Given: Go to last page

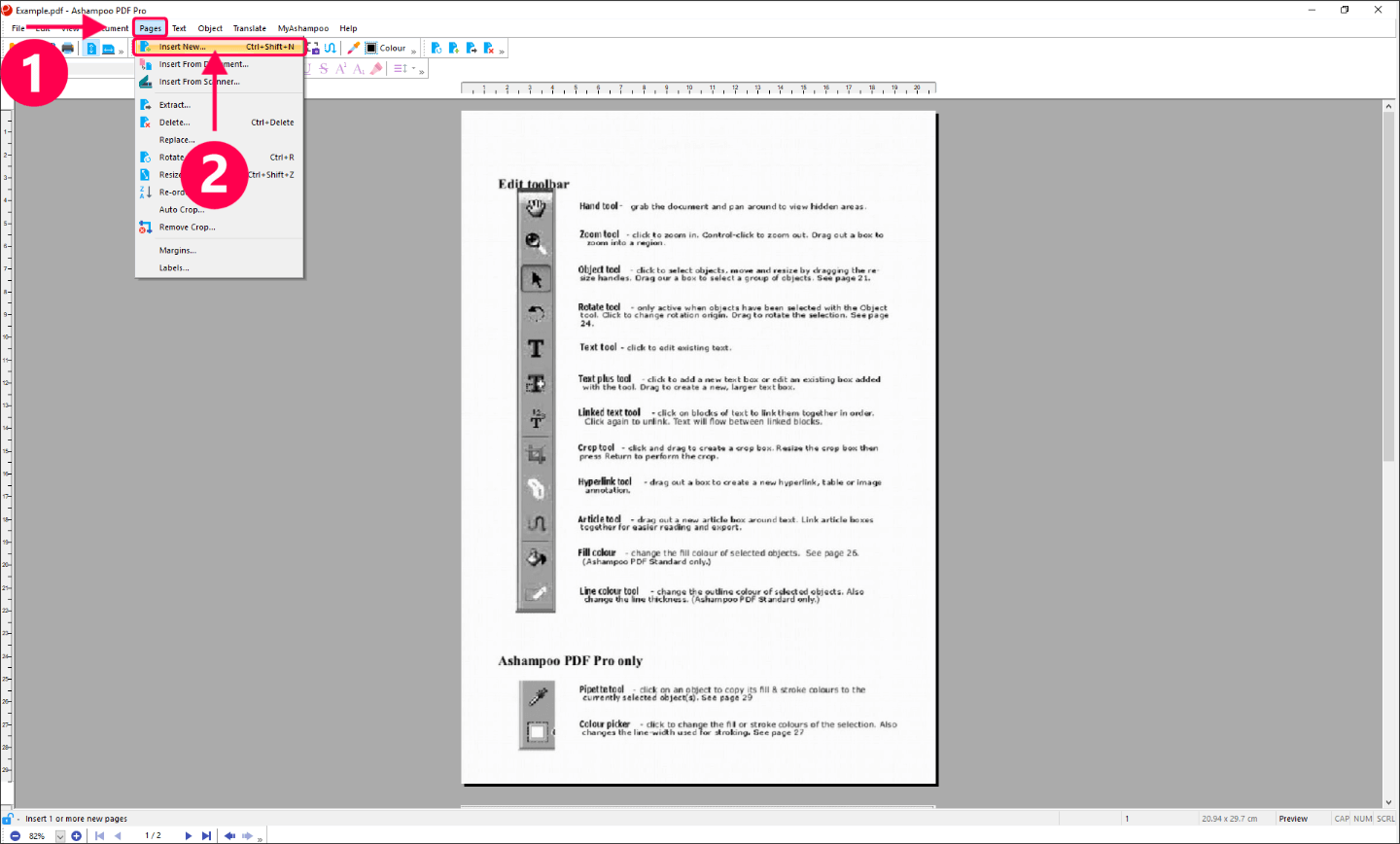Looking at the screenshot, I should point(206,836).
